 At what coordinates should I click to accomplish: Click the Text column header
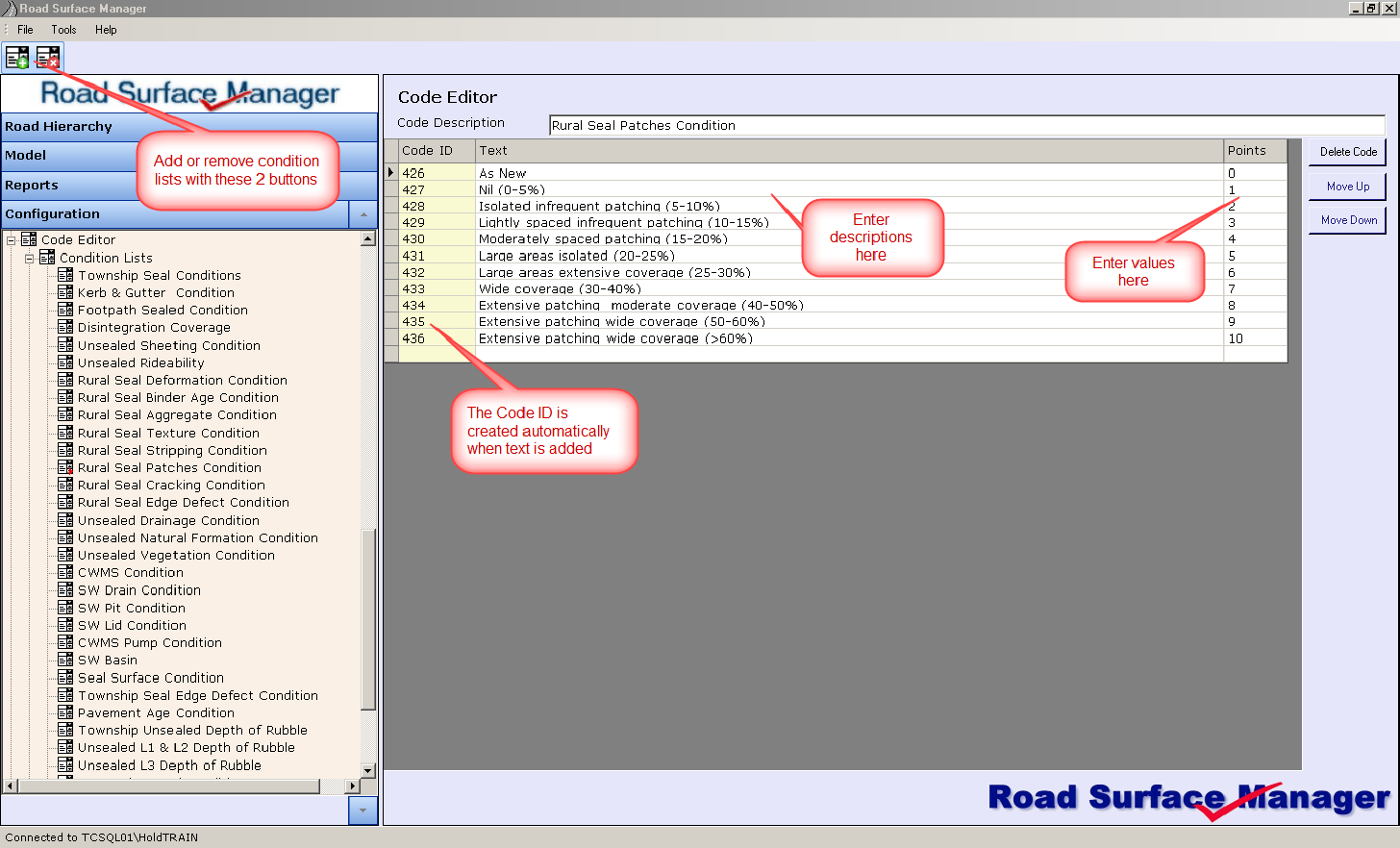(x=849, y=151)
